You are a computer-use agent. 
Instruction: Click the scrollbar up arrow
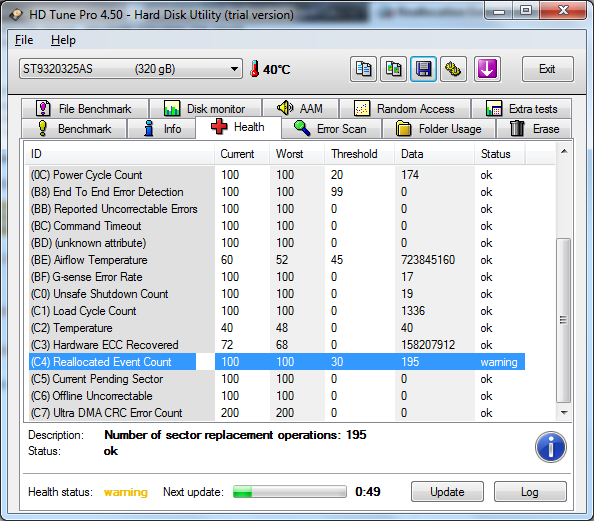pyautogui.click(x=564, y=152)
